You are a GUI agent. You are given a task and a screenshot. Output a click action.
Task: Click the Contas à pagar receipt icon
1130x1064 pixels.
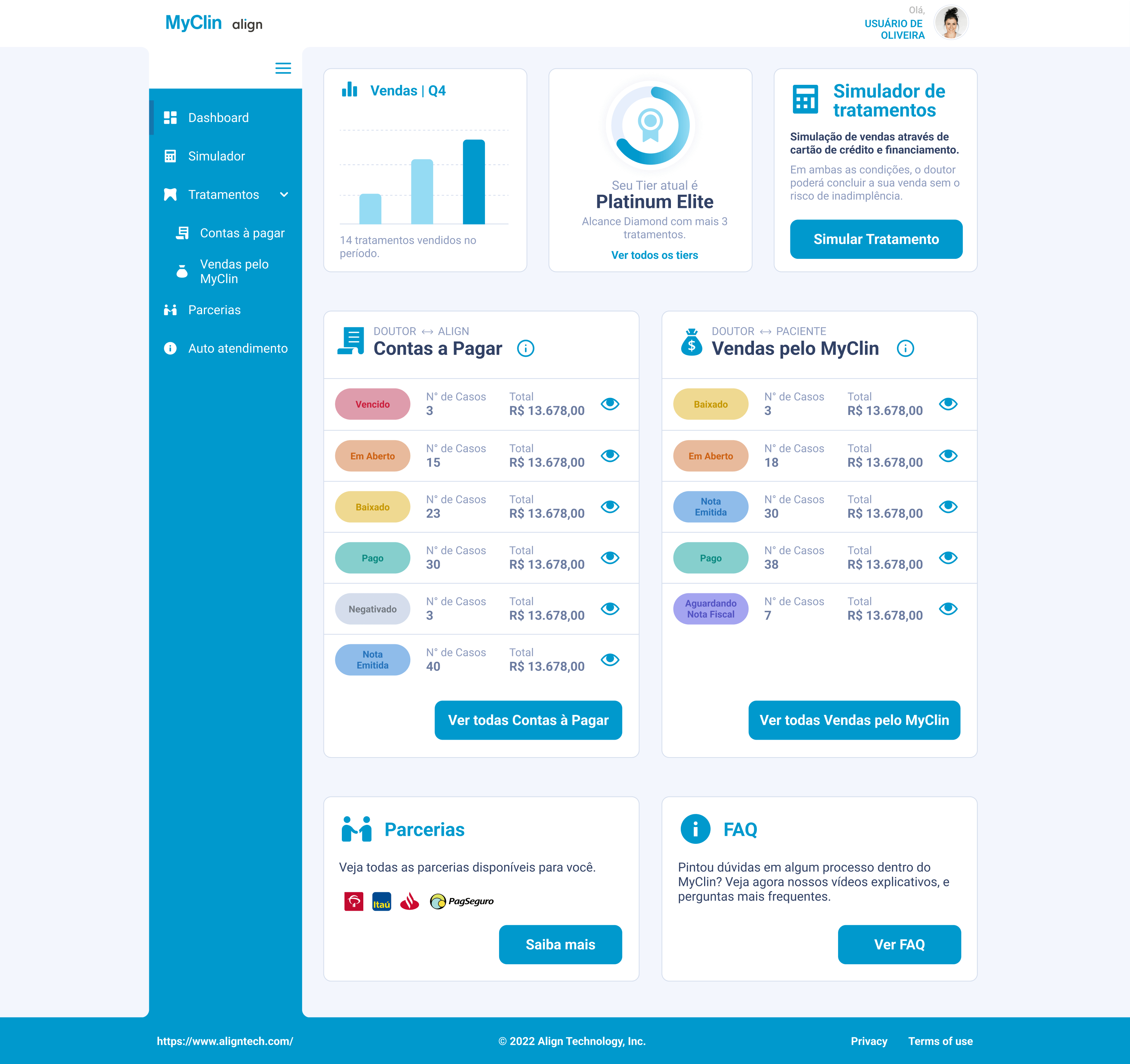coord(182,233)
